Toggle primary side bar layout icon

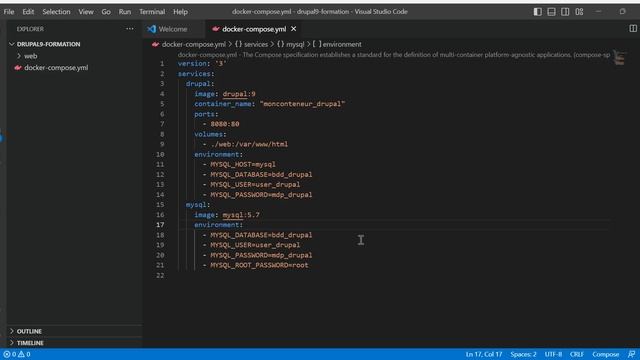538,12
